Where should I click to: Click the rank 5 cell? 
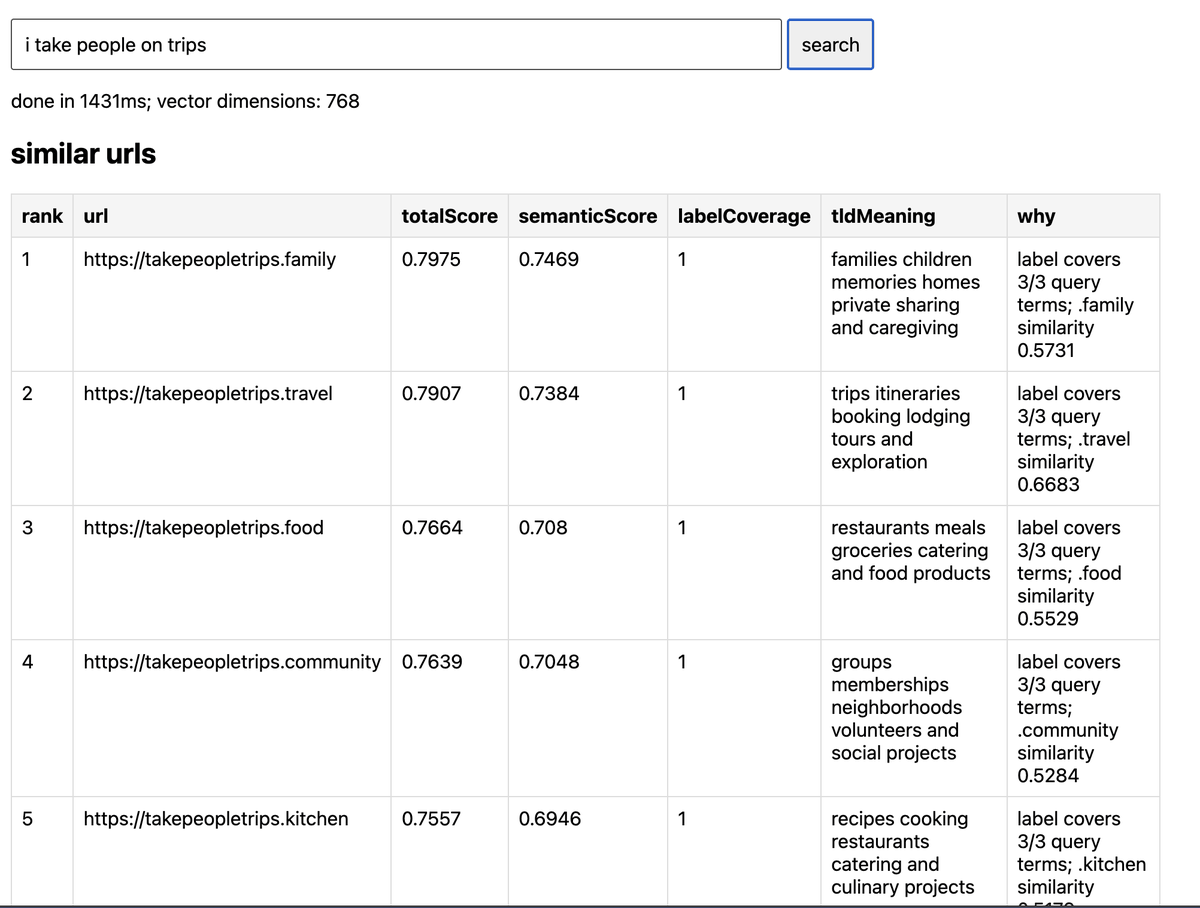[42, 852]
